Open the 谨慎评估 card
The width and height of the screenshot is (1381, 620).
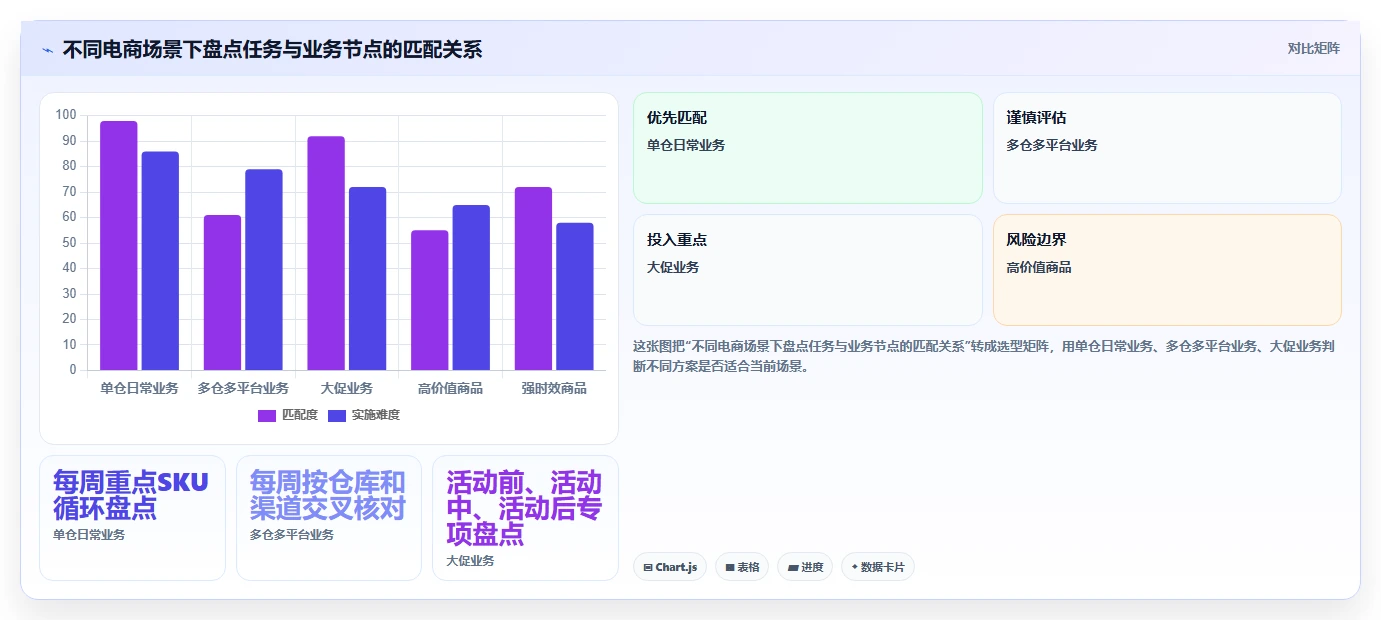tap(1167, 148)
